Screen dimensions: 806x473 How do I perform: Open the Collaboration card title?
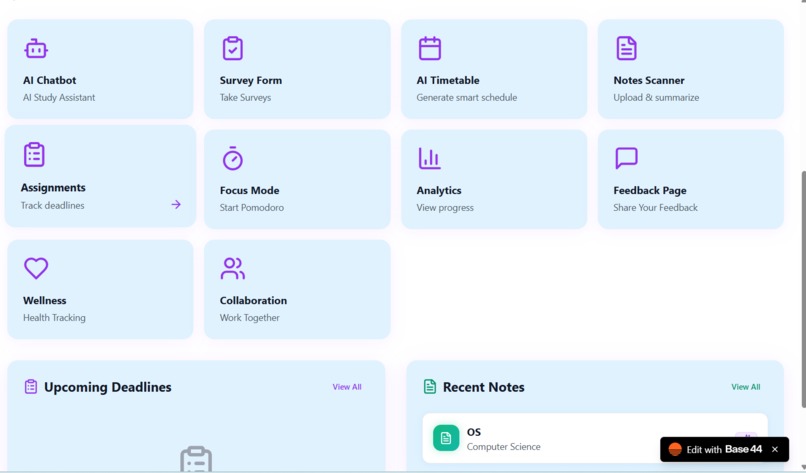pyautogui.click(x=253, y=300)
